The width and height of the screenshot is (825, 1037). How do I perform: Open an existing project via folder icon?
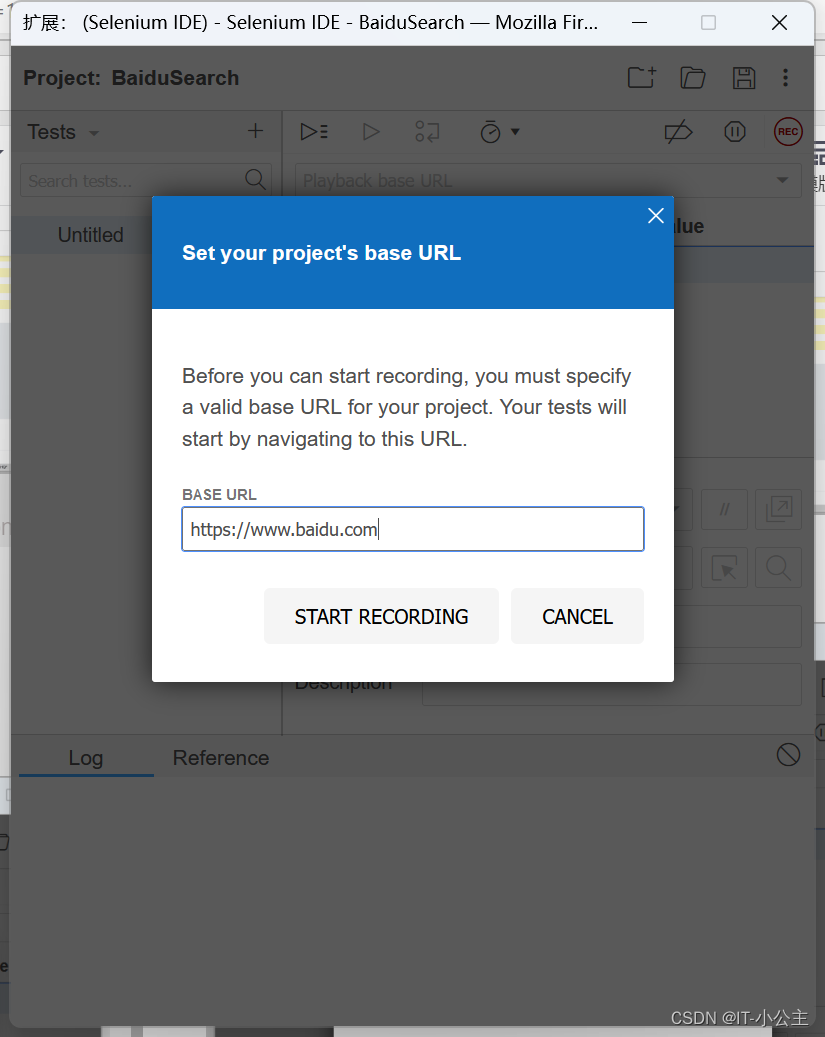[693, 78]
